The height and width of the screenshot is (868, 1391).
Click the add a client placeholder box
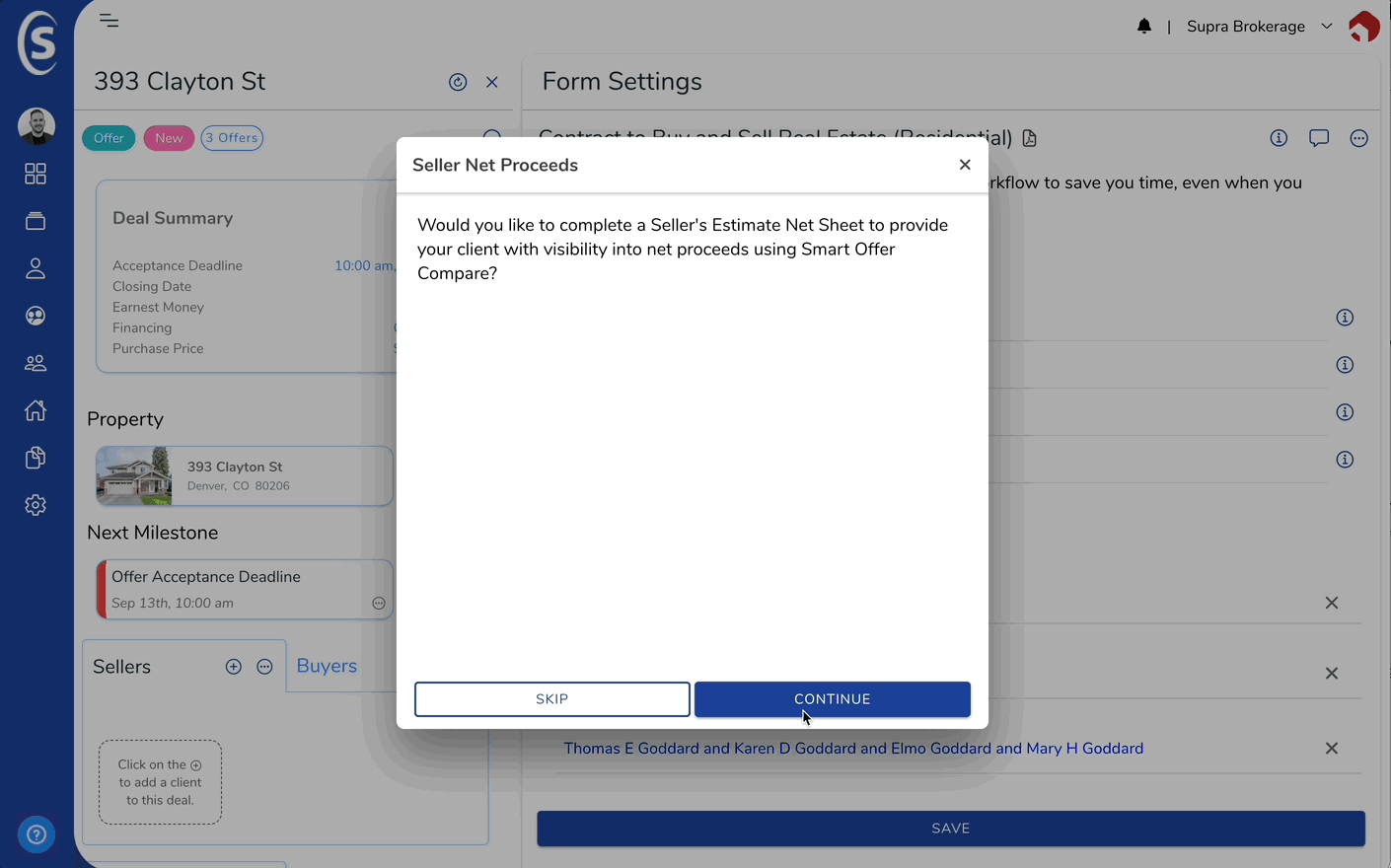[160, 782]
